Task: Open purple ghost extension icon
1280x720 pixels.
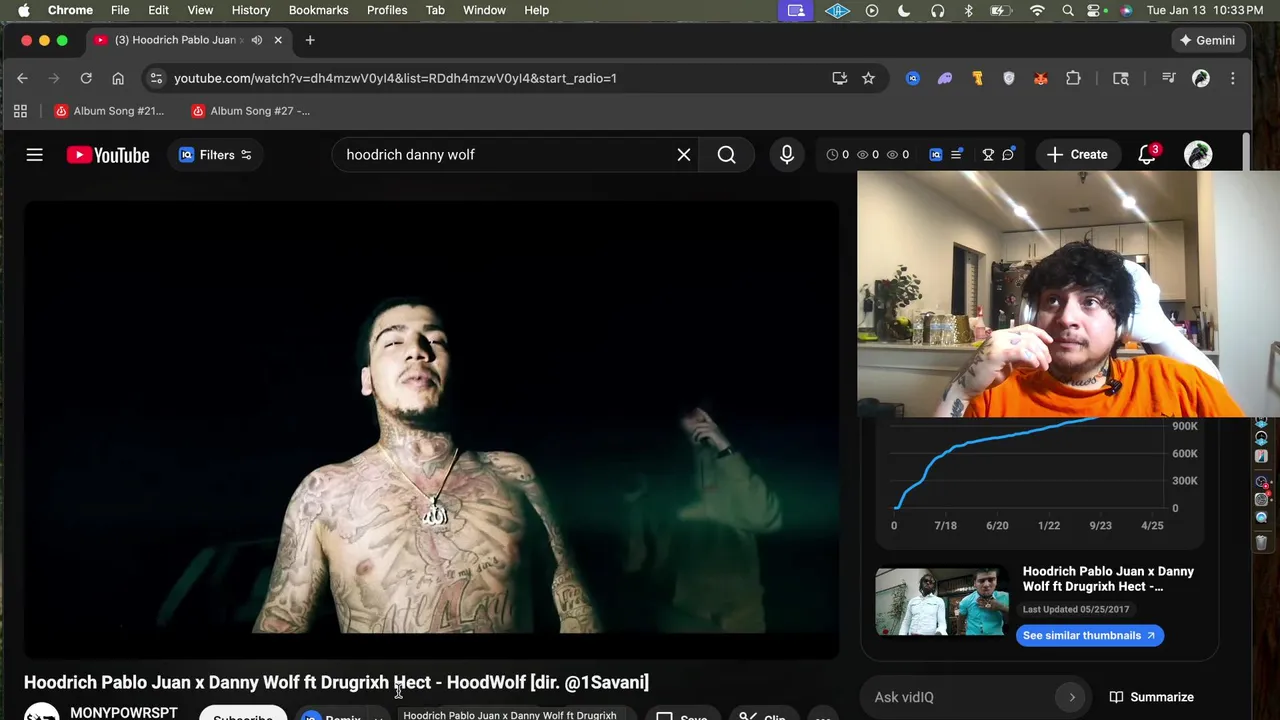Action: point(945,78)
